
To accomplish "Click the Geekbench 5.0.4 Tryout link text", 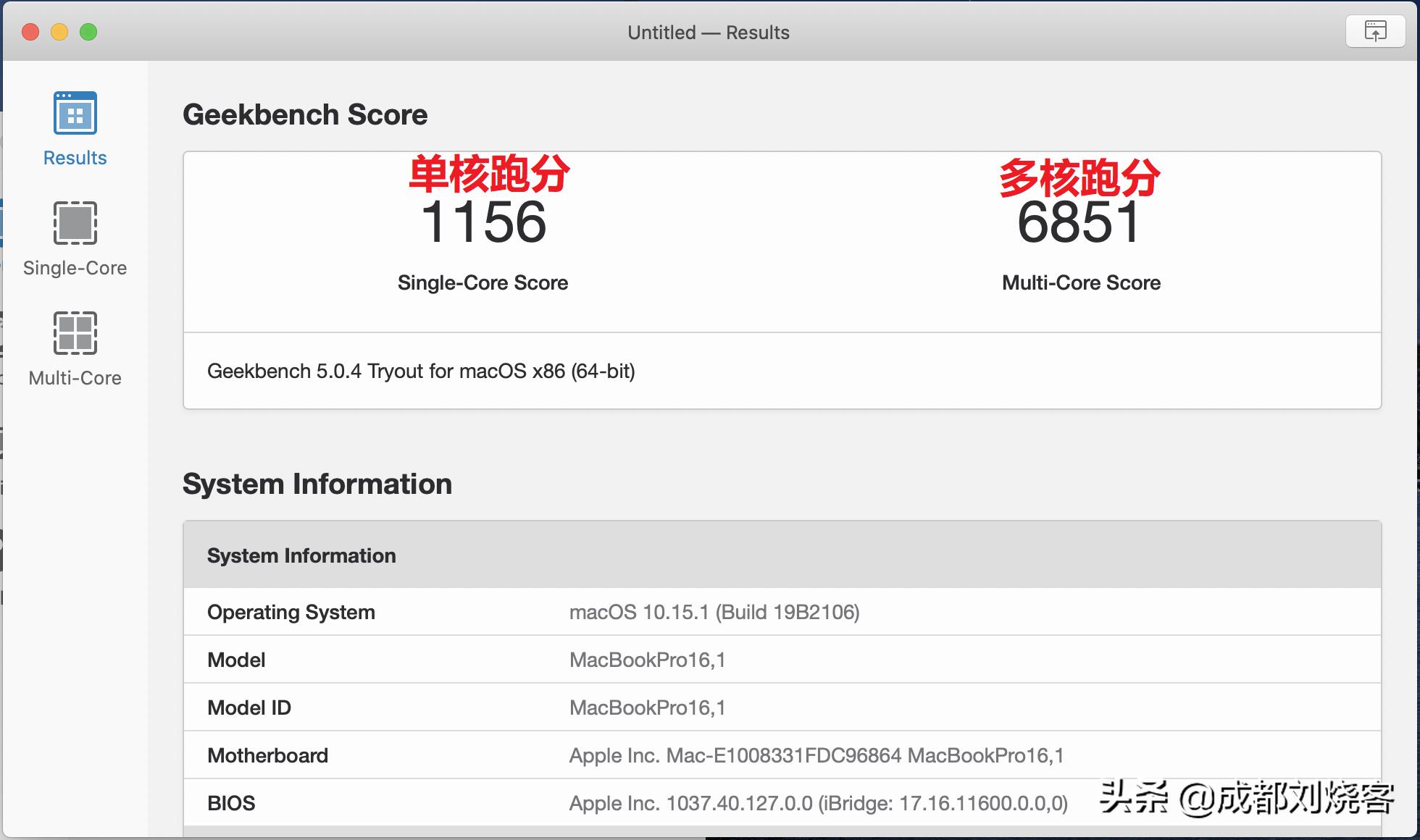I will coord(420,371).
